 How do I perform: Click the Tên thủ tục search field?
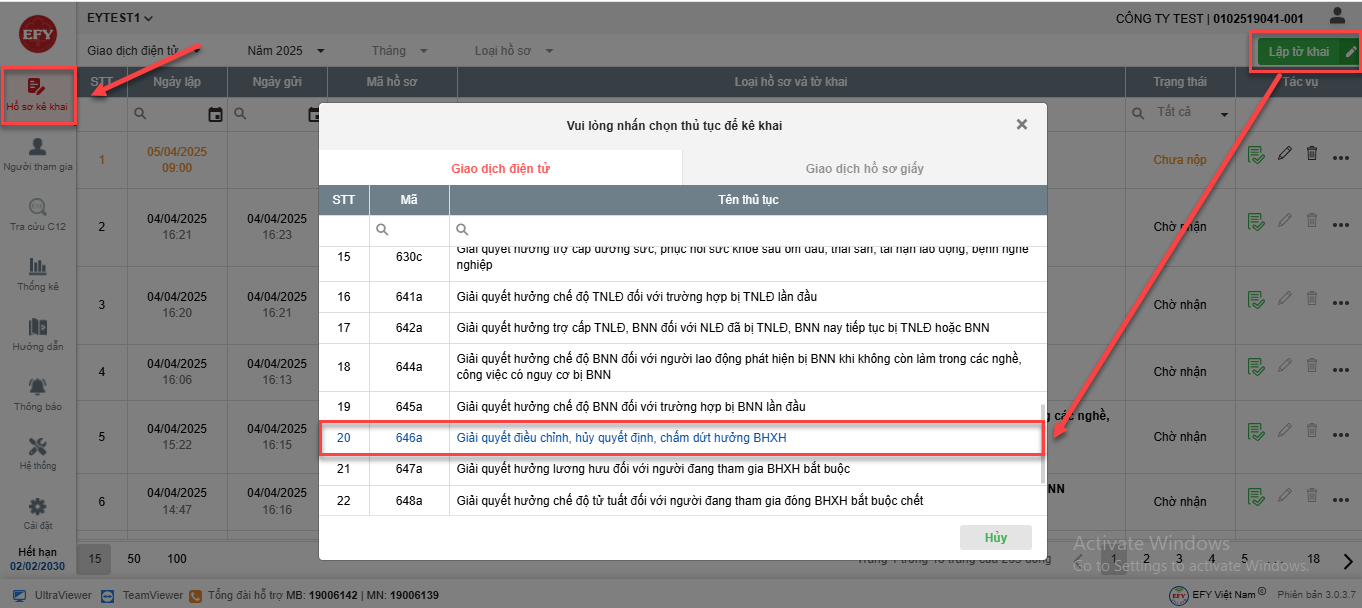(750, 230)
